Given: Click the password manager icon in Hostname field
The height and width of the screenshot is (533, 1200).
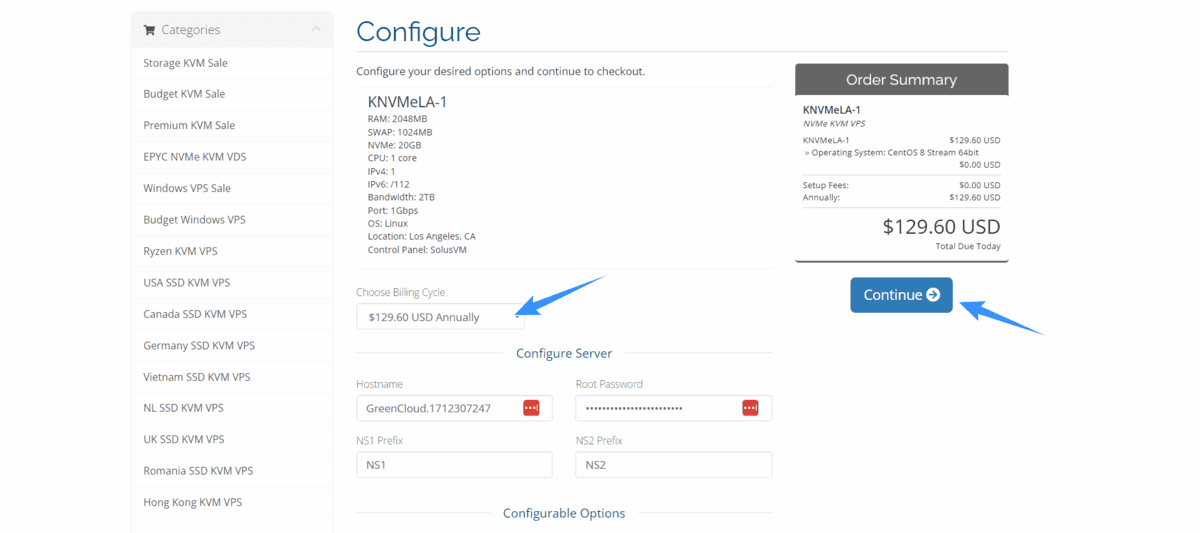Looking at the screenshot, I should point(531,408).
